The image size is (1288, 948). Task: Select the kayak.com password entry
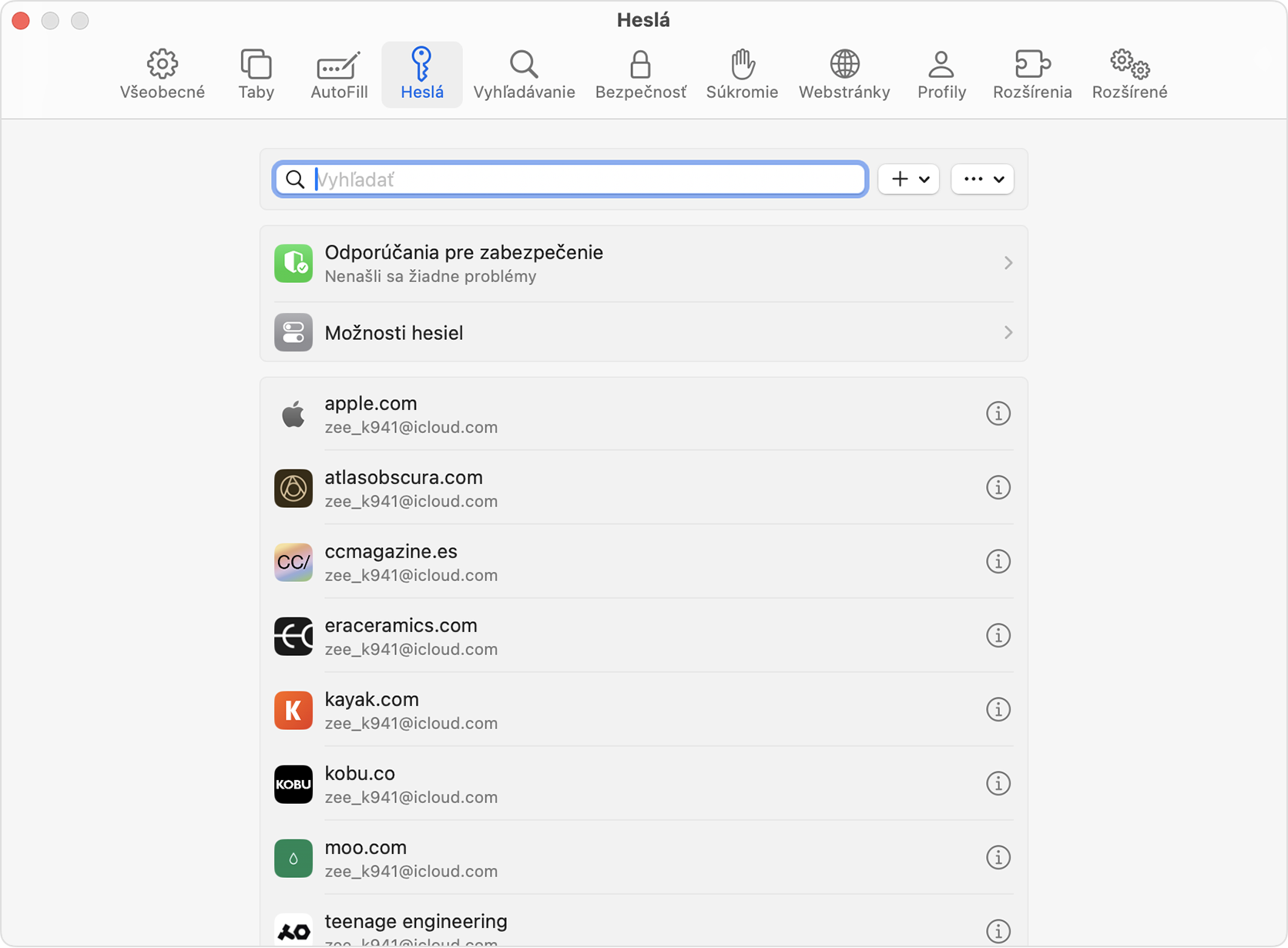pos(644,710)
